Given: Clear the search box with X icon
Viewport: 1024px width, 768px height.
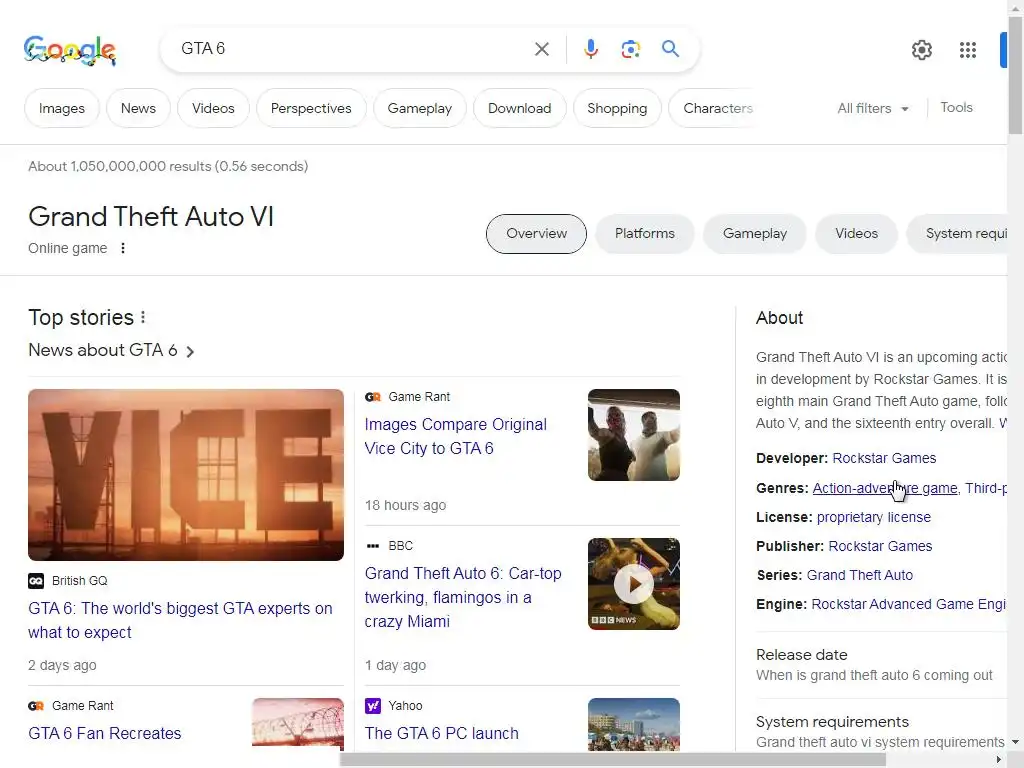Looking at the screenshot, I should (x=541, y=49).
